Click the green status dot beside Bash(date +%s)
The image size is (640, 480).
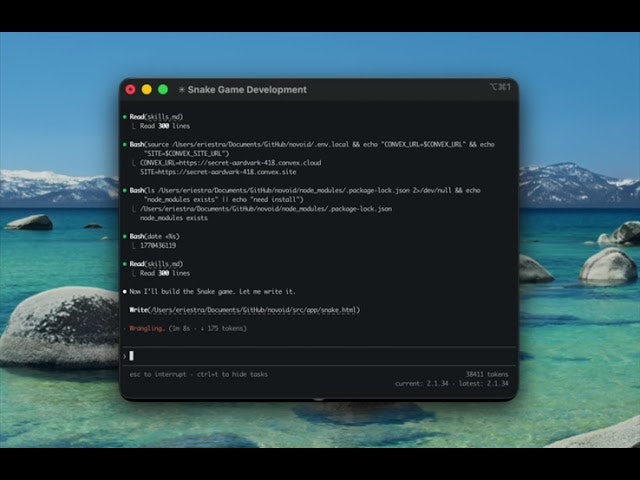pos(124,236)
